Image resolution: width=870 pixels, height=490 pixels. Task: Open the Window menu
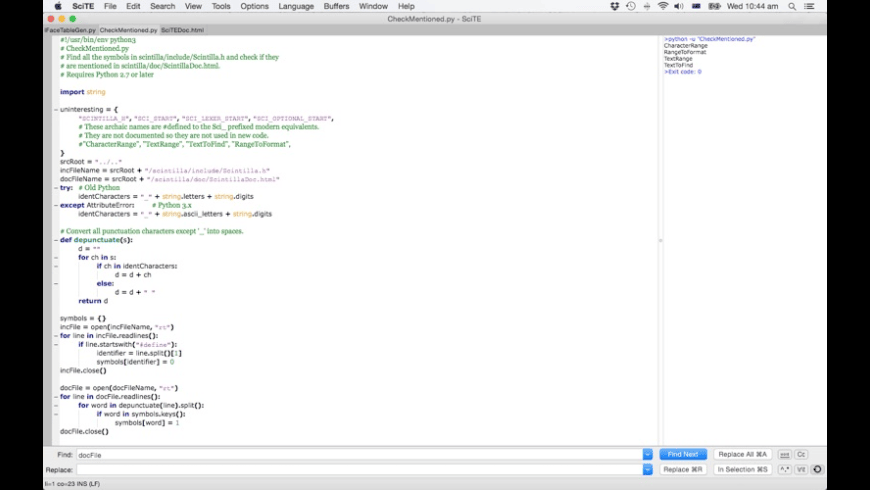[x=373, y=6]
